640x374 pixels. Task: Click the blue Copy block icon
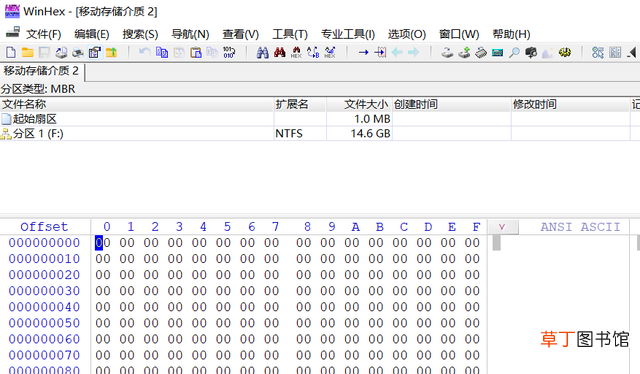pos(162,52)
